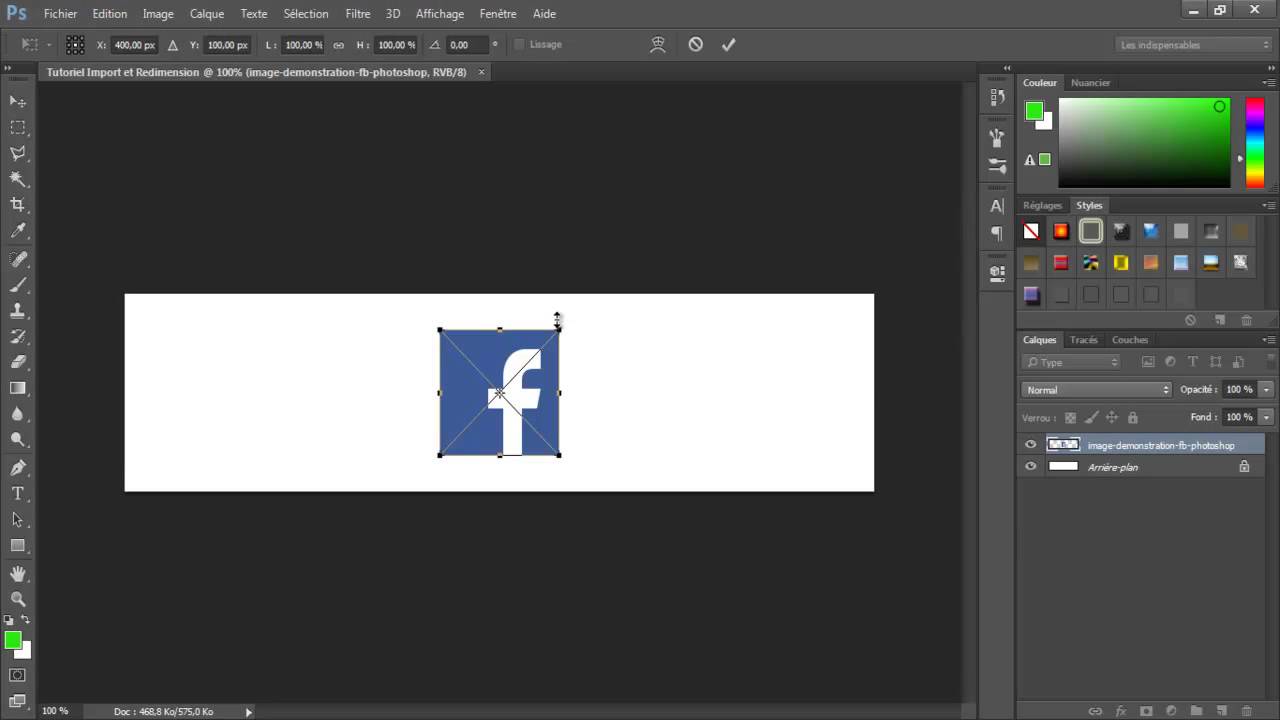Lock image pixels in Calques panel
Screen dimensions: 1280x720
[1091, 418]
